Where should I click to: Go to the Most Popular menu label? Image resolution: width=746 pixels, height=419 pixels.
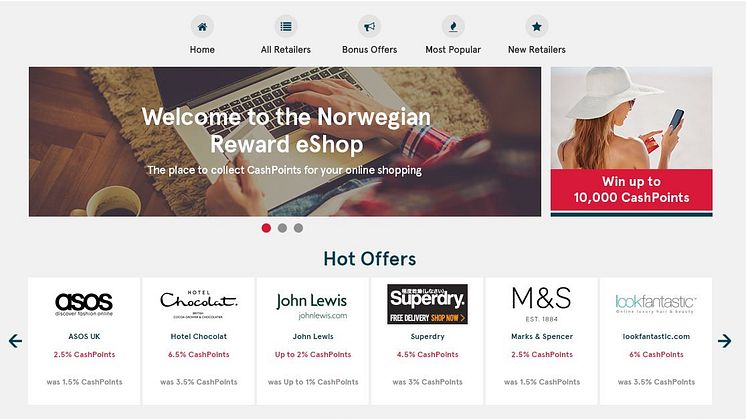[453, 49]
